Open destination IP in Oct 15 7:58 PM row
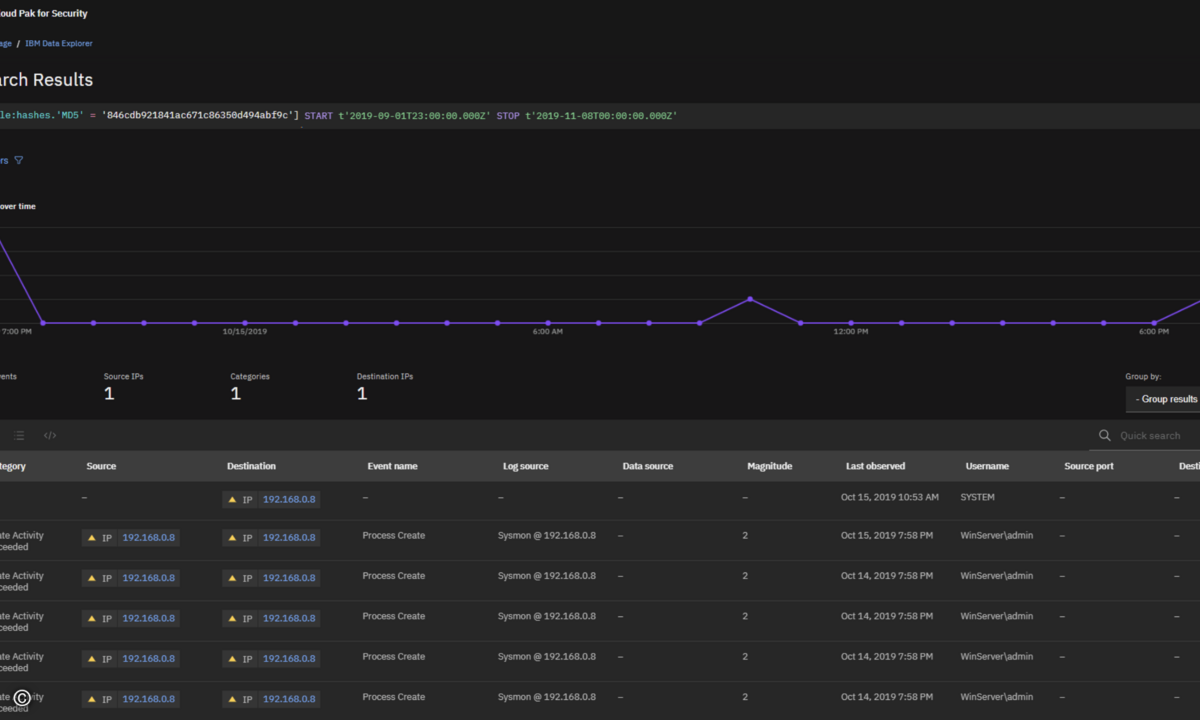Viewport: 1200px width, 720px height. click(289, 538)
